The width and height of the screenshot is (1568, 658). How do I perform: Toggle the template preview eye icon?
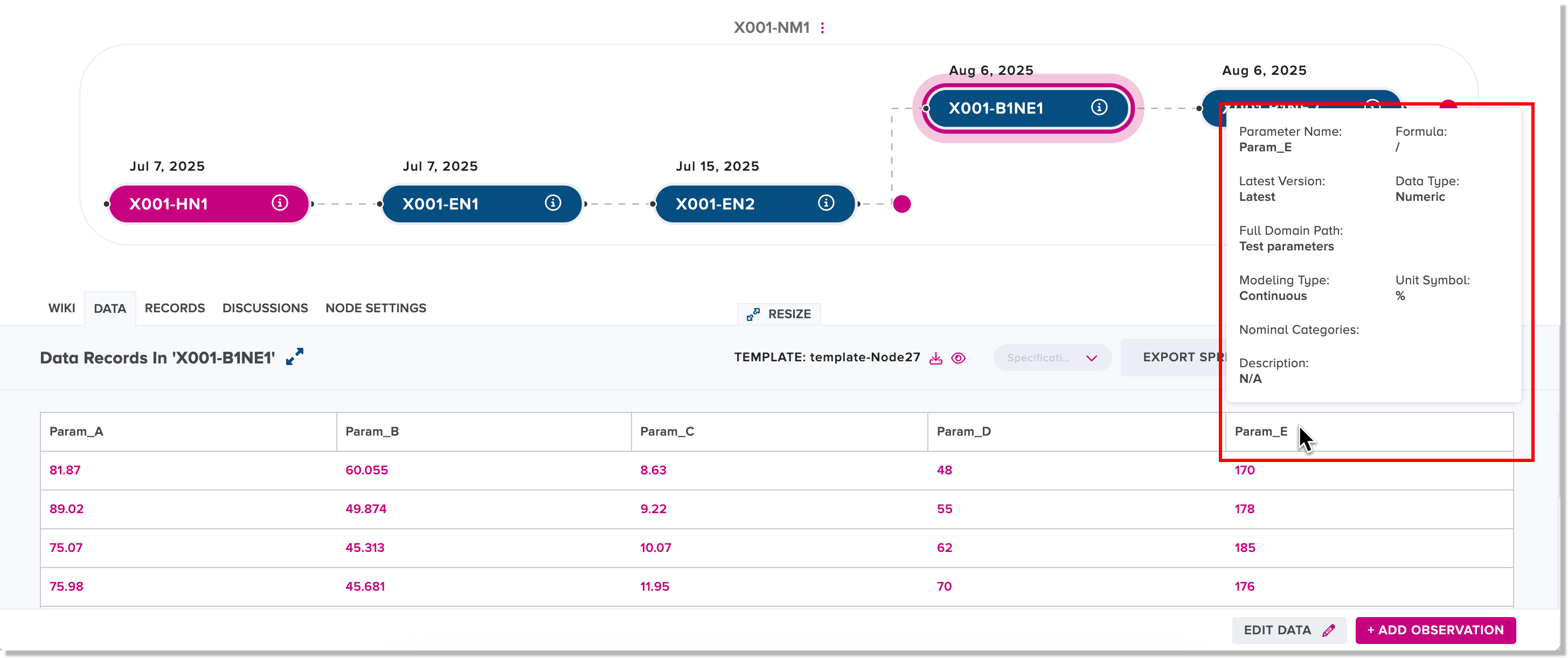[x=958, y=358]
